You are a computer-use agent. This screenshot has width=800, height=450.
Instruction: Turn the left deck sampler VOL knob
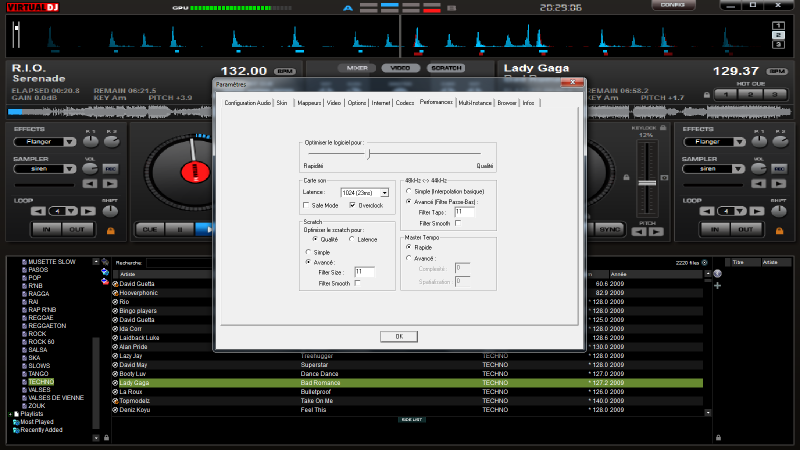coord(92,169)
